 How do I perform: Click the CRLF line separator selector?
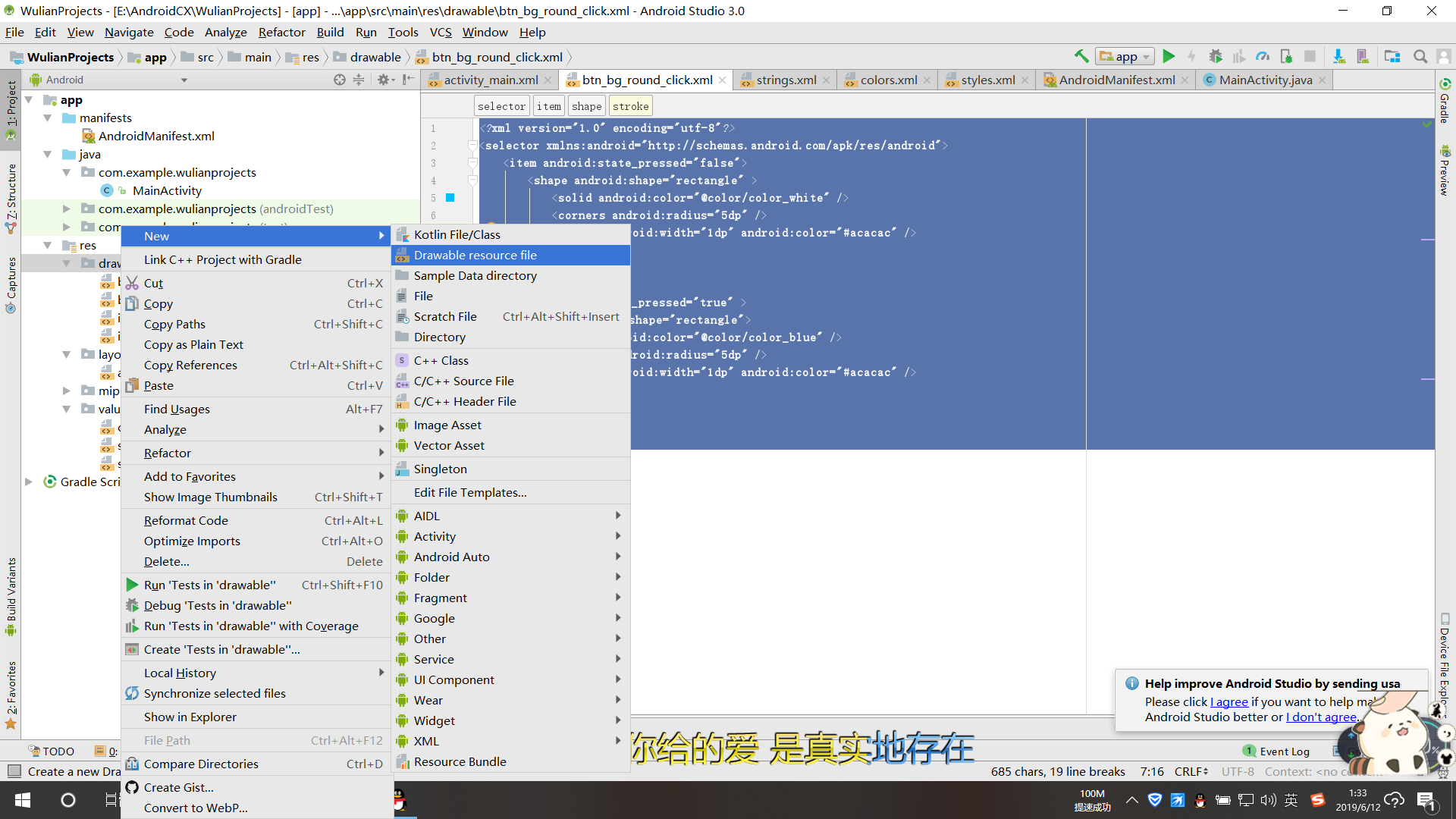click(1192, 772)
